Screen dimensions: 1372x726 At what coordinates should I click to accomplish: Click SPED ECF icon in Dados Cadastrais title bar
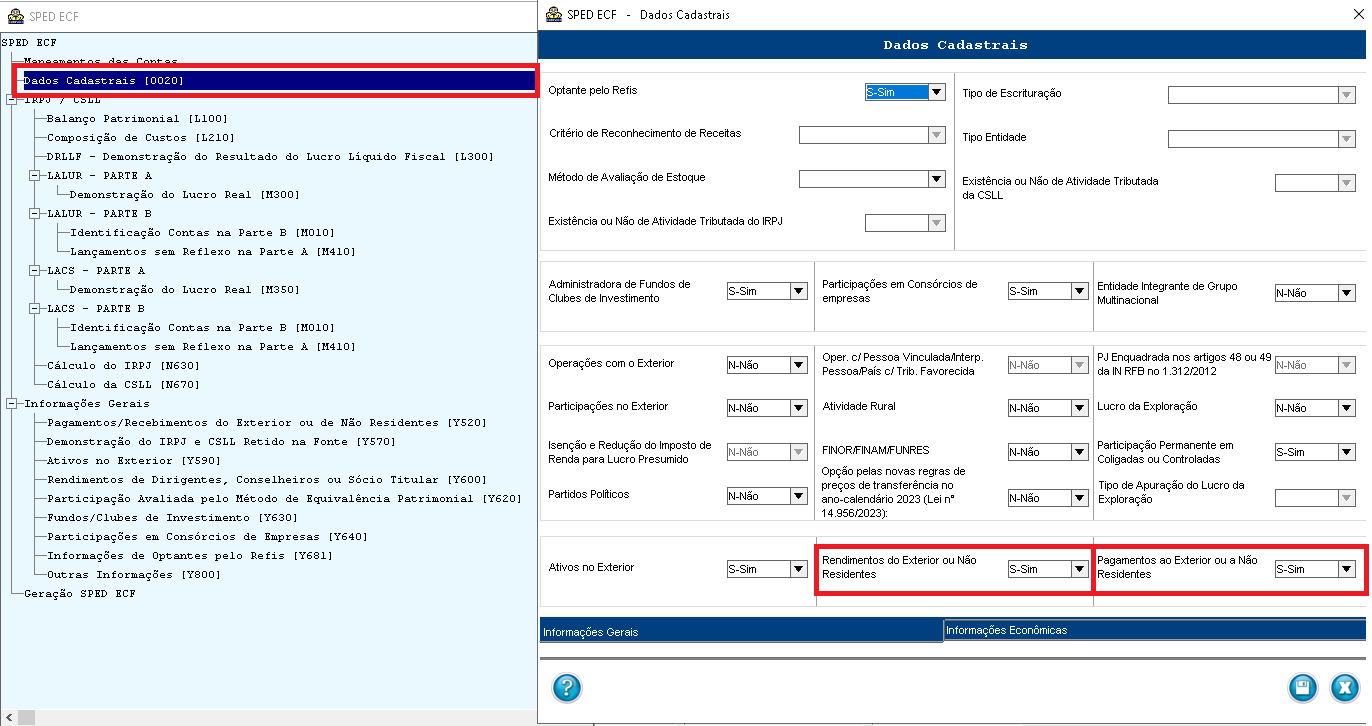[x=552, y=15]
